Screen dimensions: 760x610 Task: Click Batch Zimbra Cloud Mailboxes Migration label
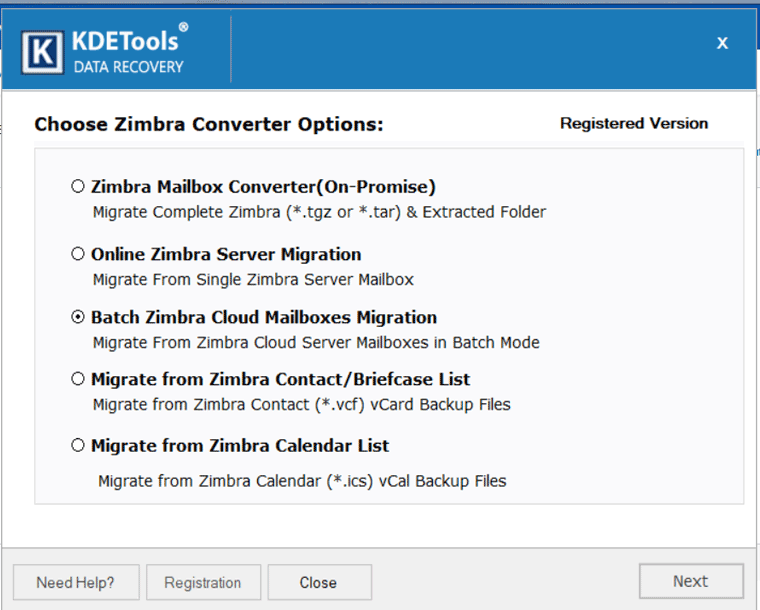click(264, 317)
